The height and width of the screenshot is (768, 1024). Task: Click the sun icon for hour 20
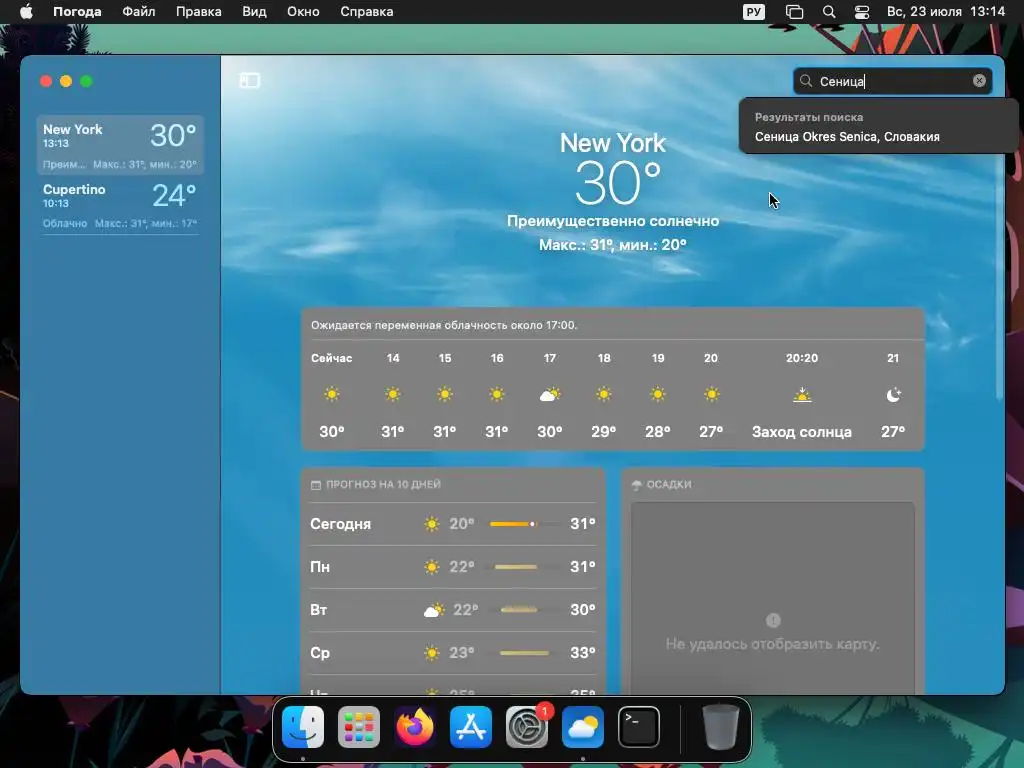coord(711,394)
